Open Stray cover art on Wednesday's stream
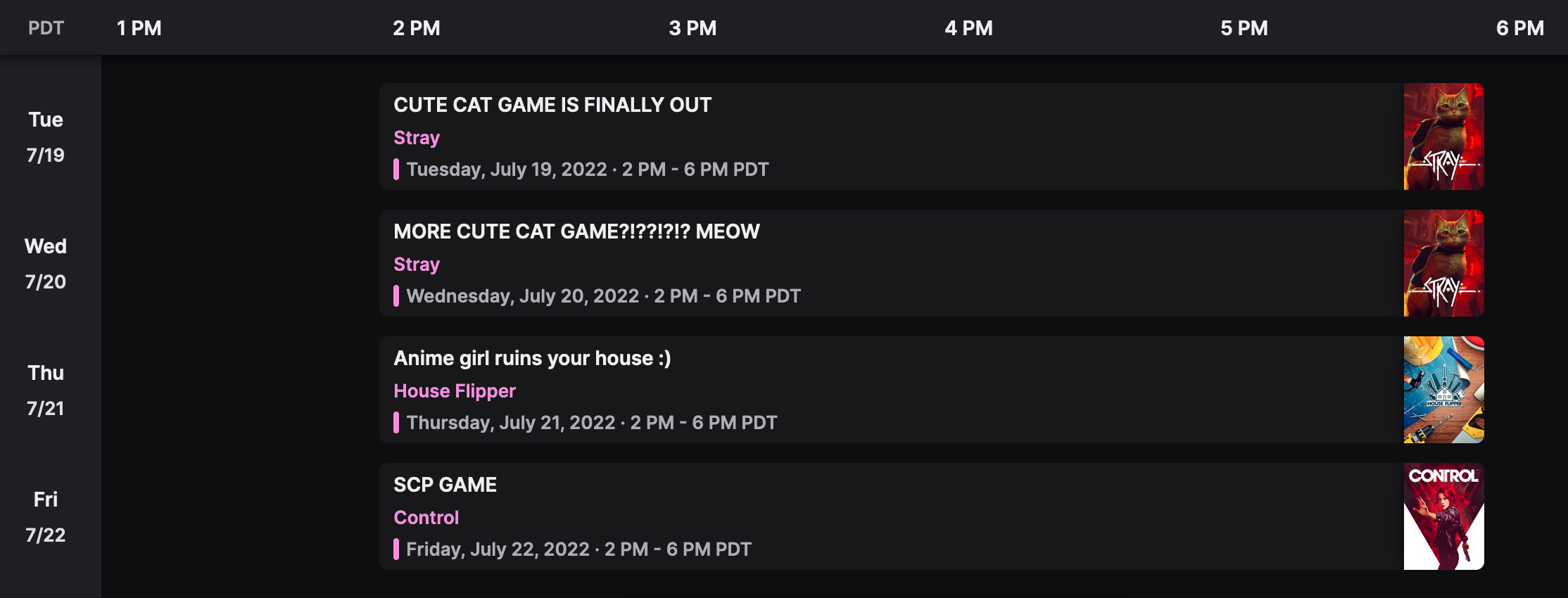 pyautogui.click(x=1443, y=263)
